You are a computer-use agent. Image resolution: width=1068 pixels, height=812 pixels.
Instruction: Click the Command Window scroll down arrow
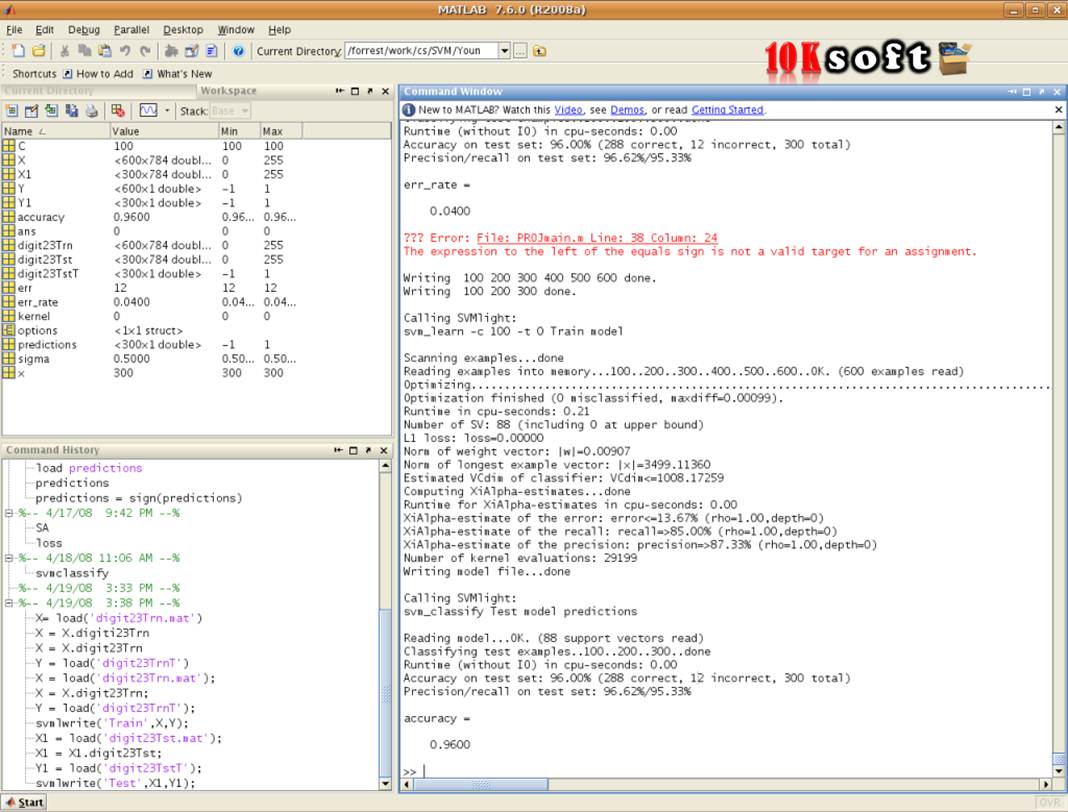pyautogui.click(x=1058, y=771)
